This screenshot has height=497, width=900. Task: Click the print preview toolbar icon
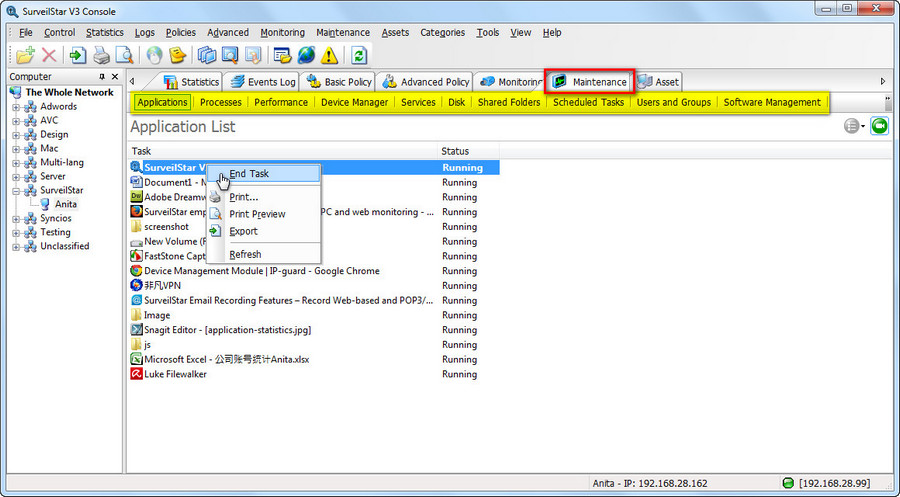(124, 55)
